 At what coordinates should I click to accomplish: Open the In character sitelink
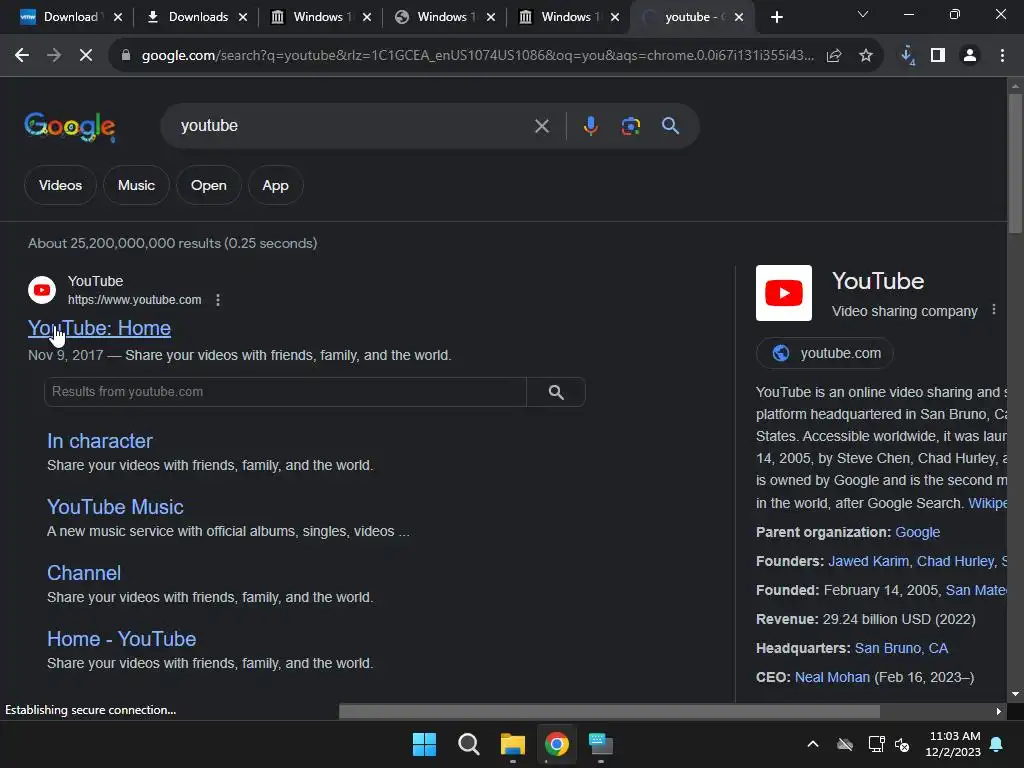click(100, 441)
